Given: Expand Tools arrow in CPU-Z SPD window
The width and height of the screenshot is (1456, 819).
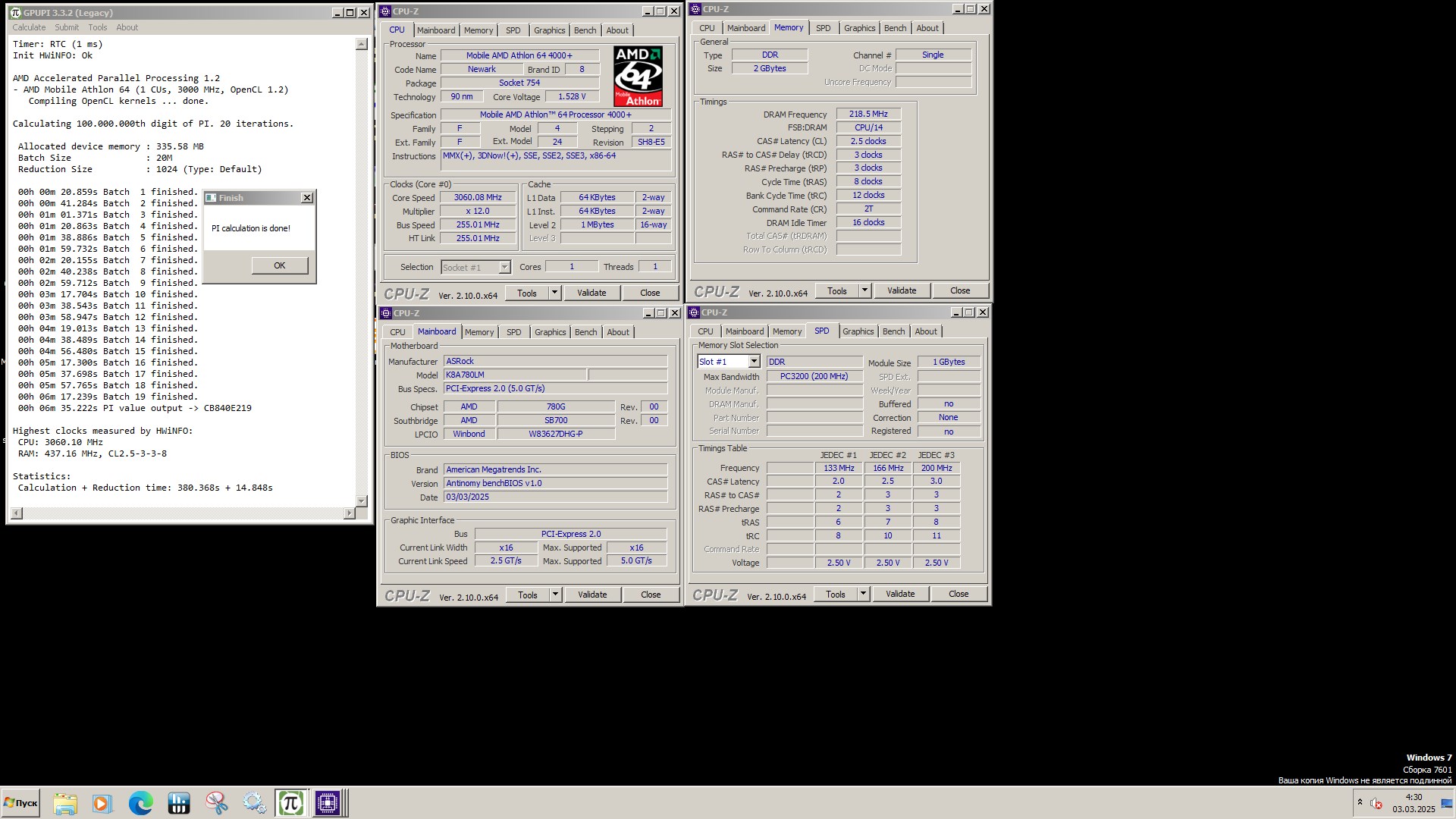Looking at the screenshot, I should coord(863,594).
